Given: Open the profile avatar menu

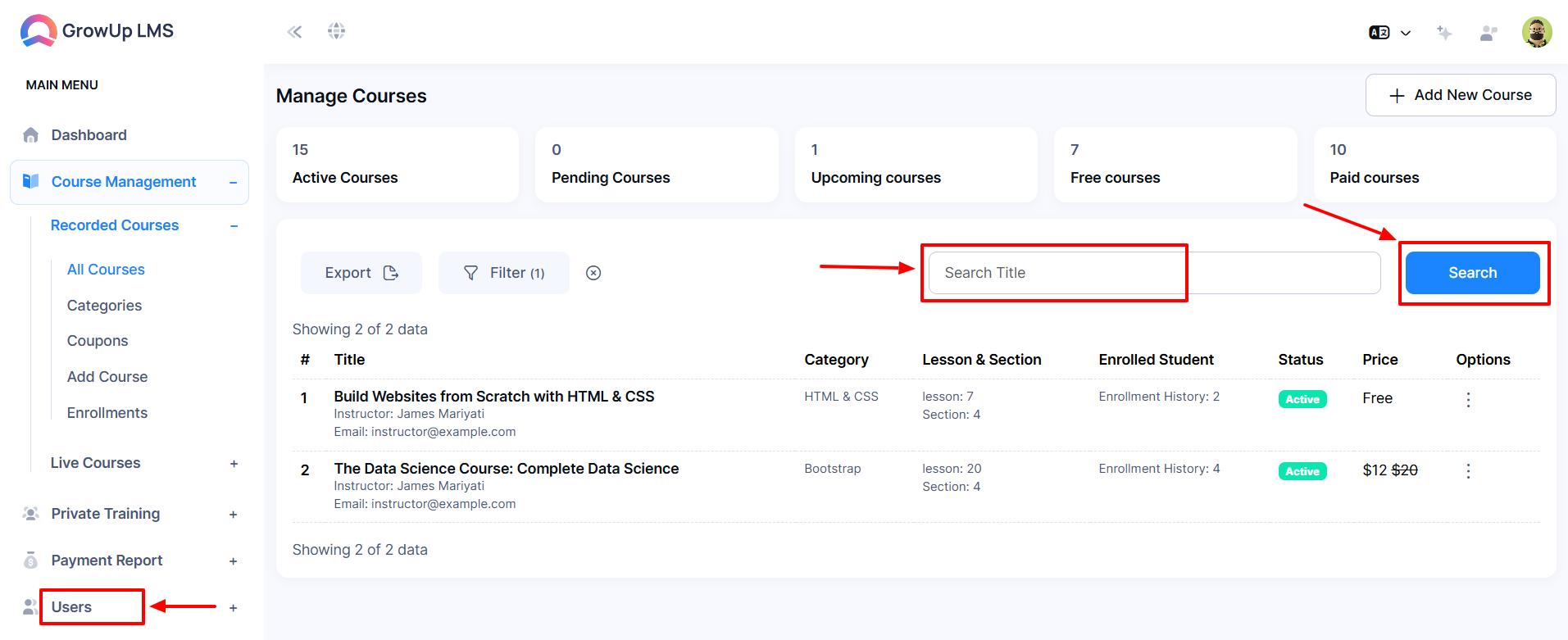Looking at the screenshot, I should point(1537,32).
